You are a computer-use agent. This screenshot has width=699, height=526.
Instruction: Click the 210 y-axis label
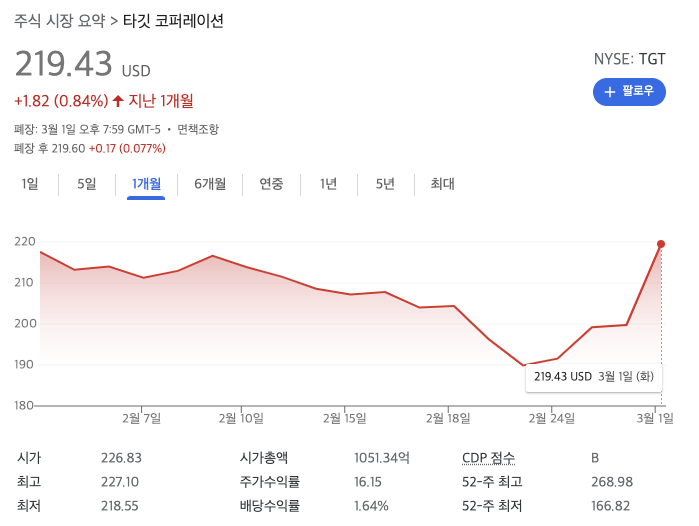tap(25, 283)
